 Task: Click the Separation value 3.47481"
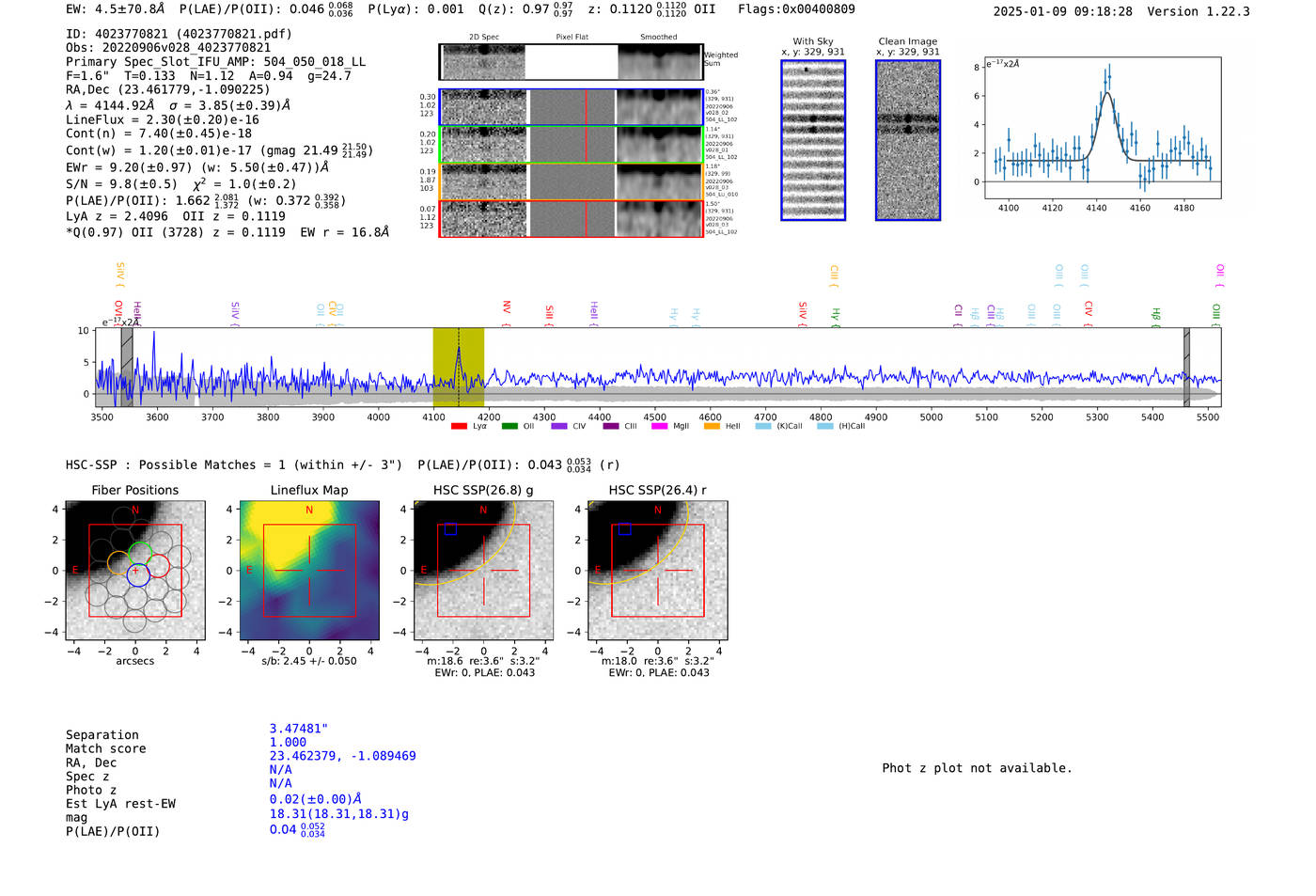[x=299, y=729]
